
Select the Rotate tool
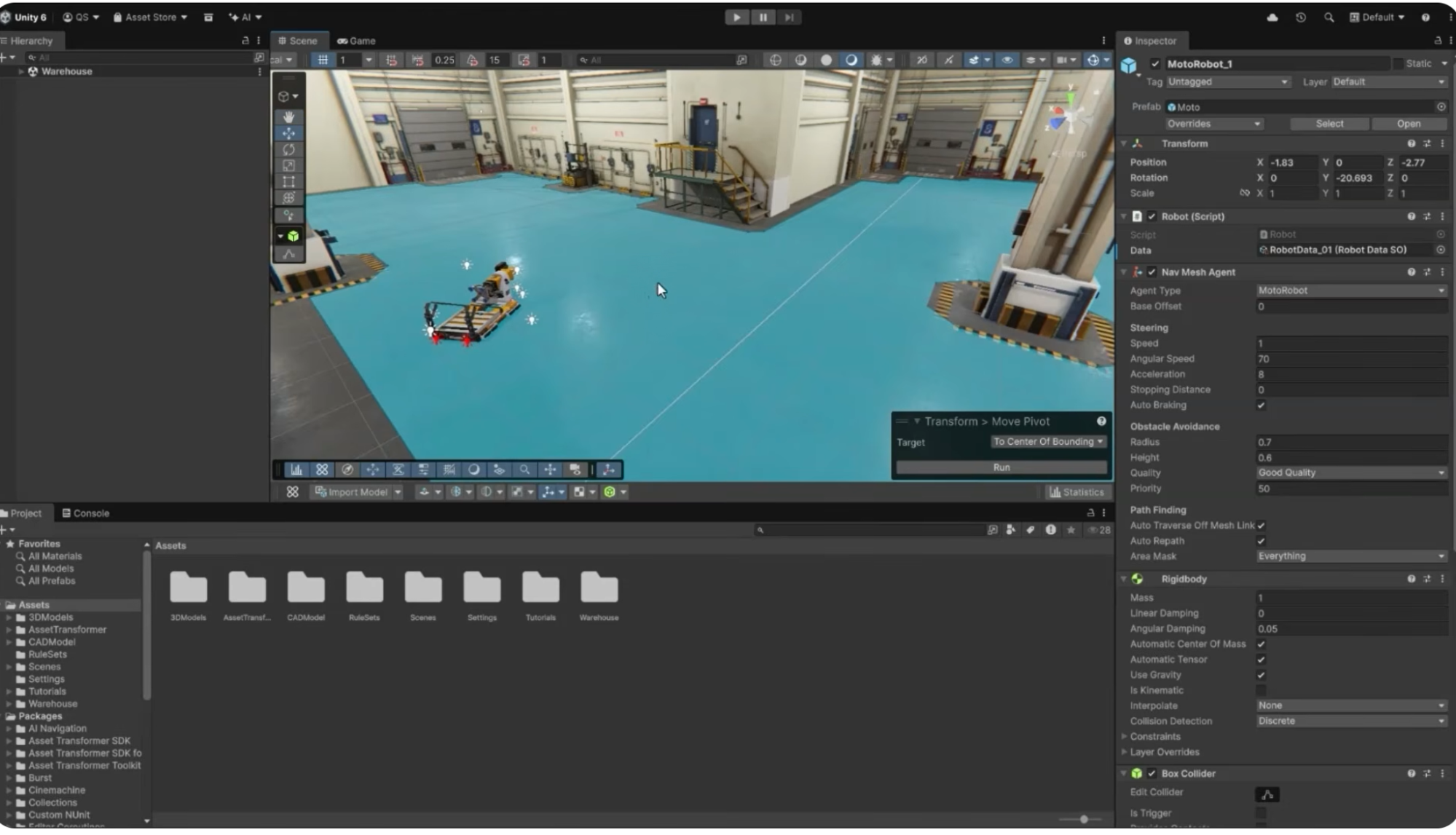(288, 149)
